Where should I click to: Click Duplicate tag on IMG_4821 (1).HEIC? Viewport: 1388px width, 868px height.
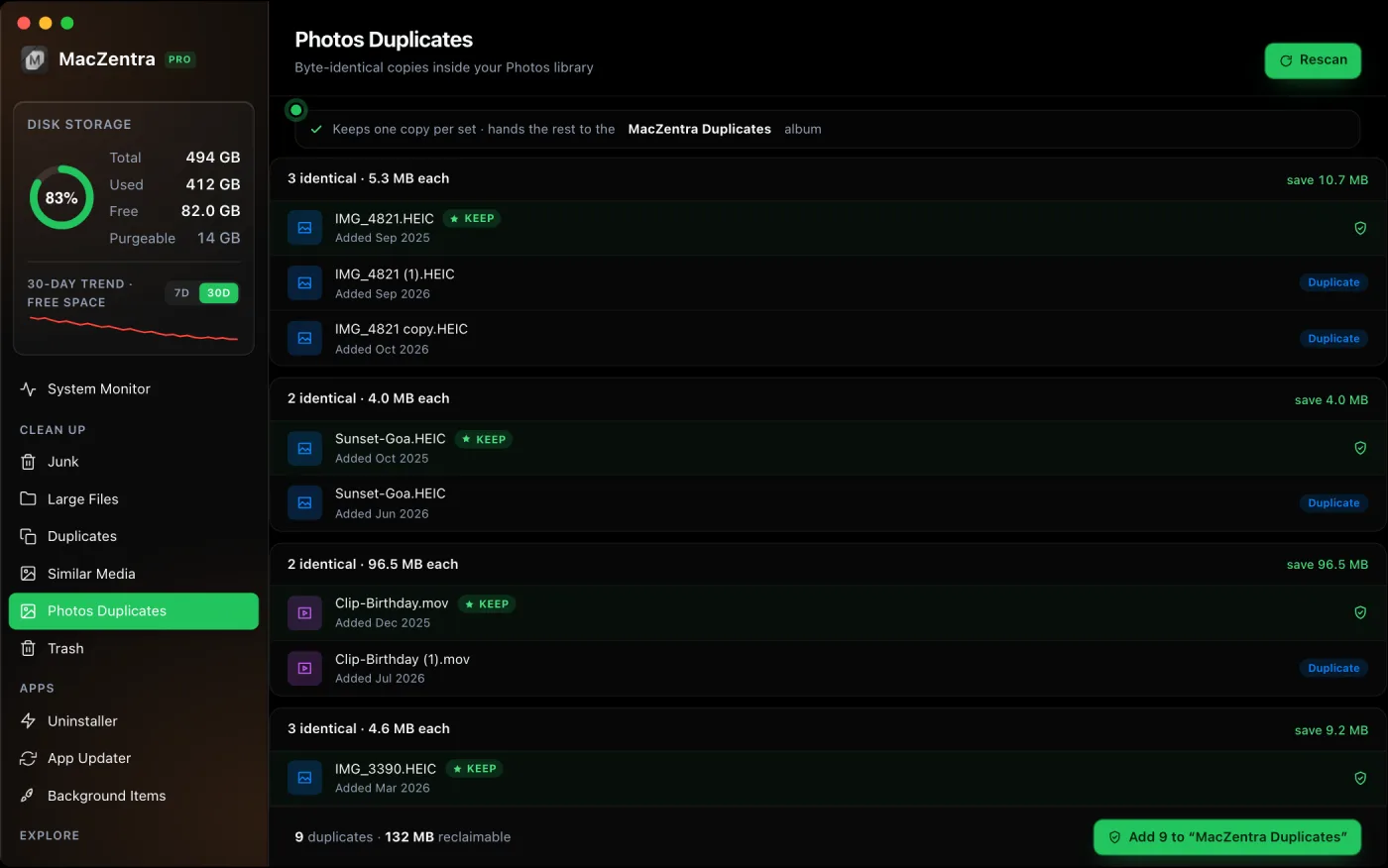(x=1333, y=283)
